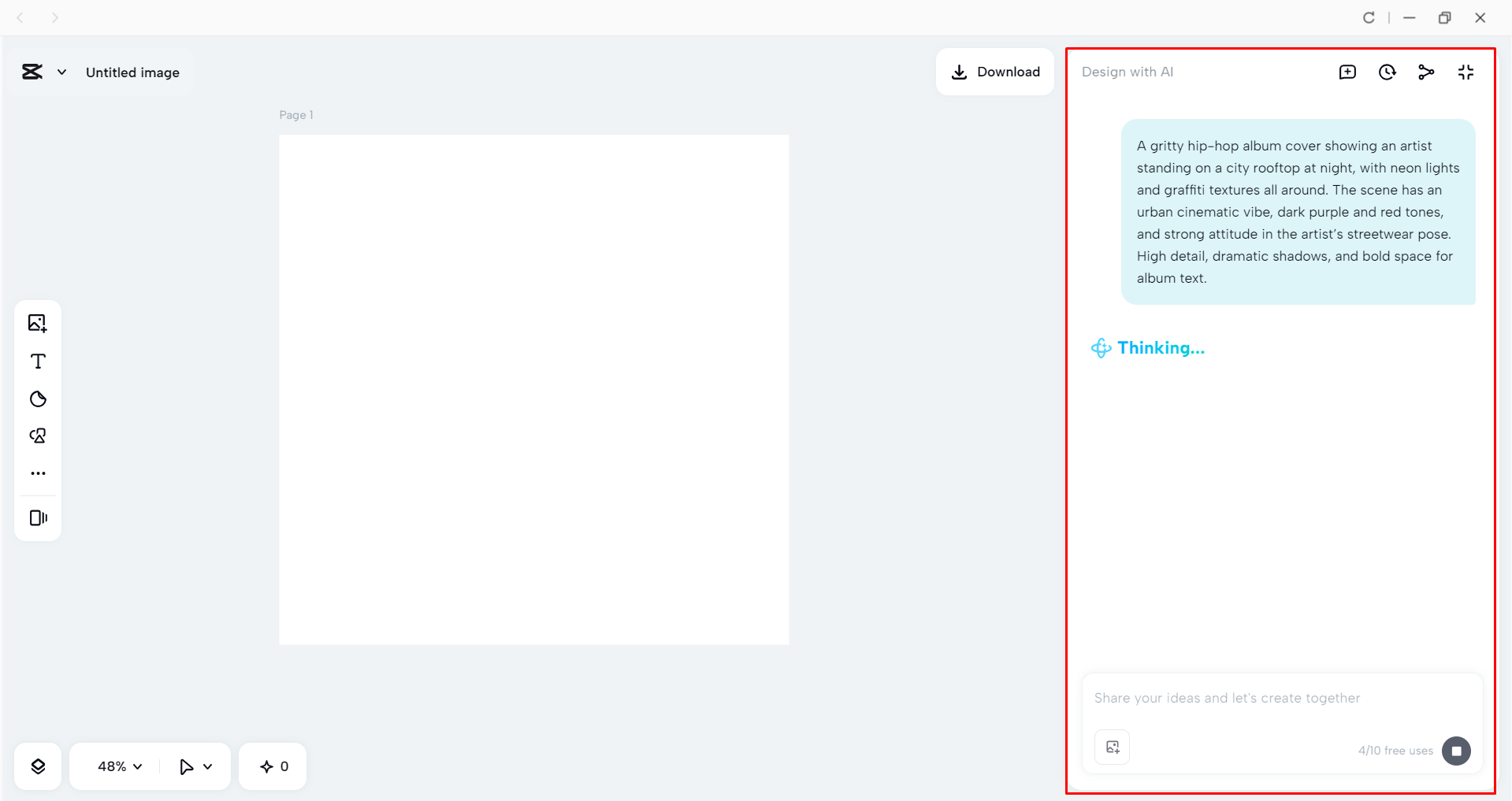Select the Shapes tool
The image size is (1512, 801).
[x=38, y=436]
